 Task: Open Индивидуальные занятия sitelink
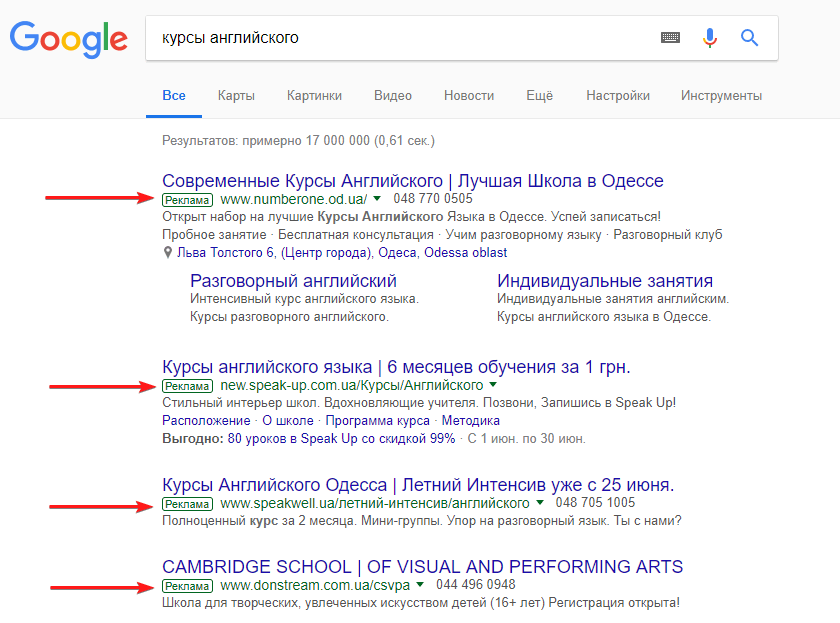pyautogui.click(x=605, y=281)
